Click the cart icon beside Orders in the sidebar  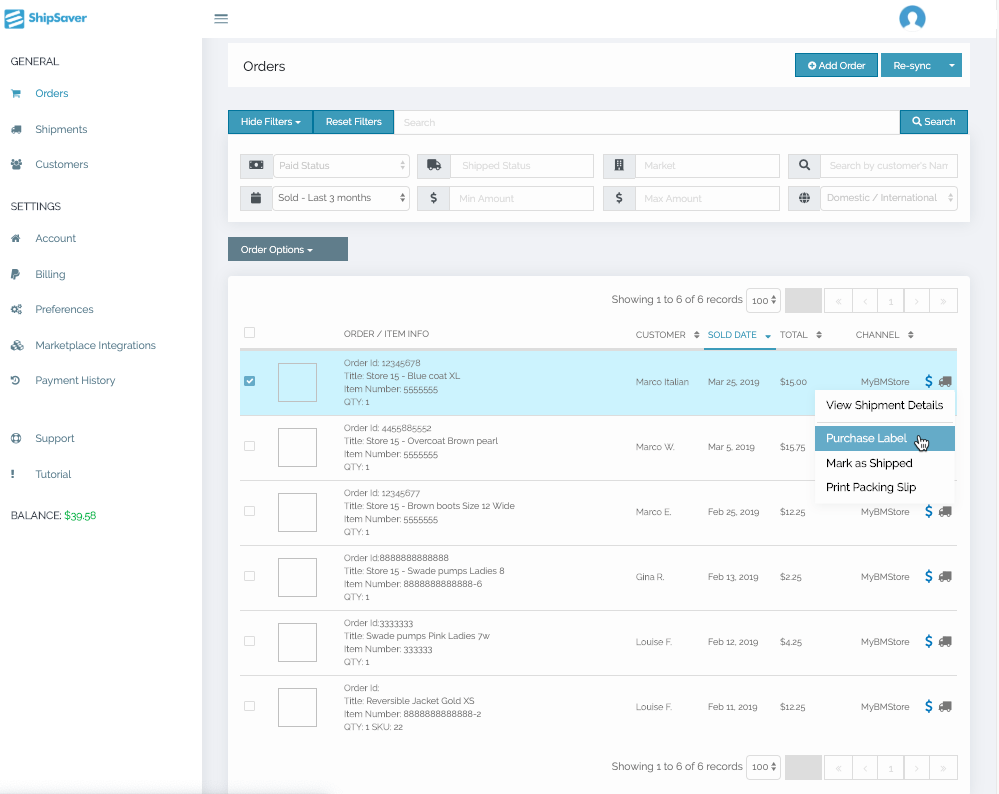pyautogui.click(x=16, y=94)
